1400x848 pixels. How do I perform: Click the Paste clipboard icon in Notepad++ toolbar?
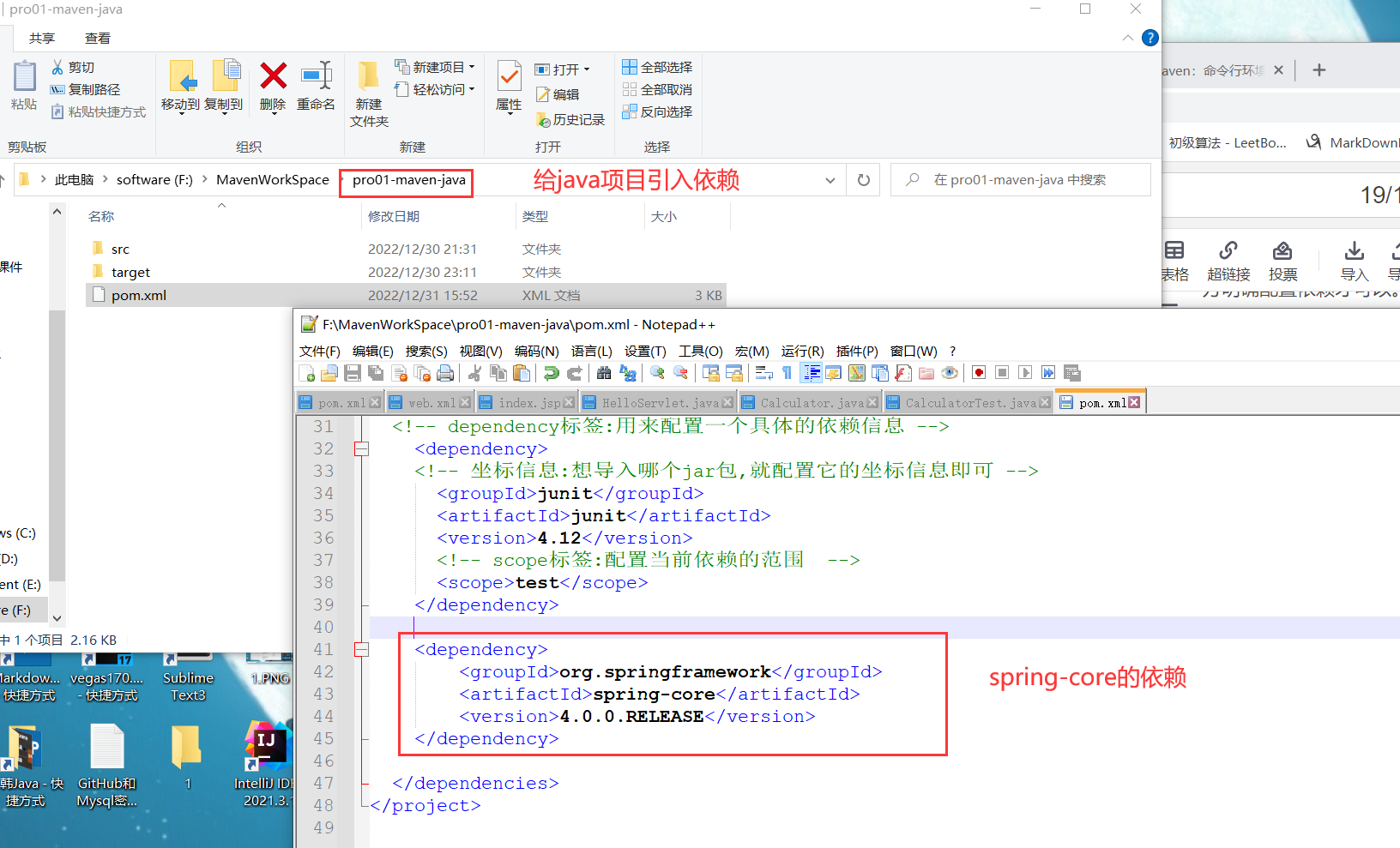pos(522,373)
